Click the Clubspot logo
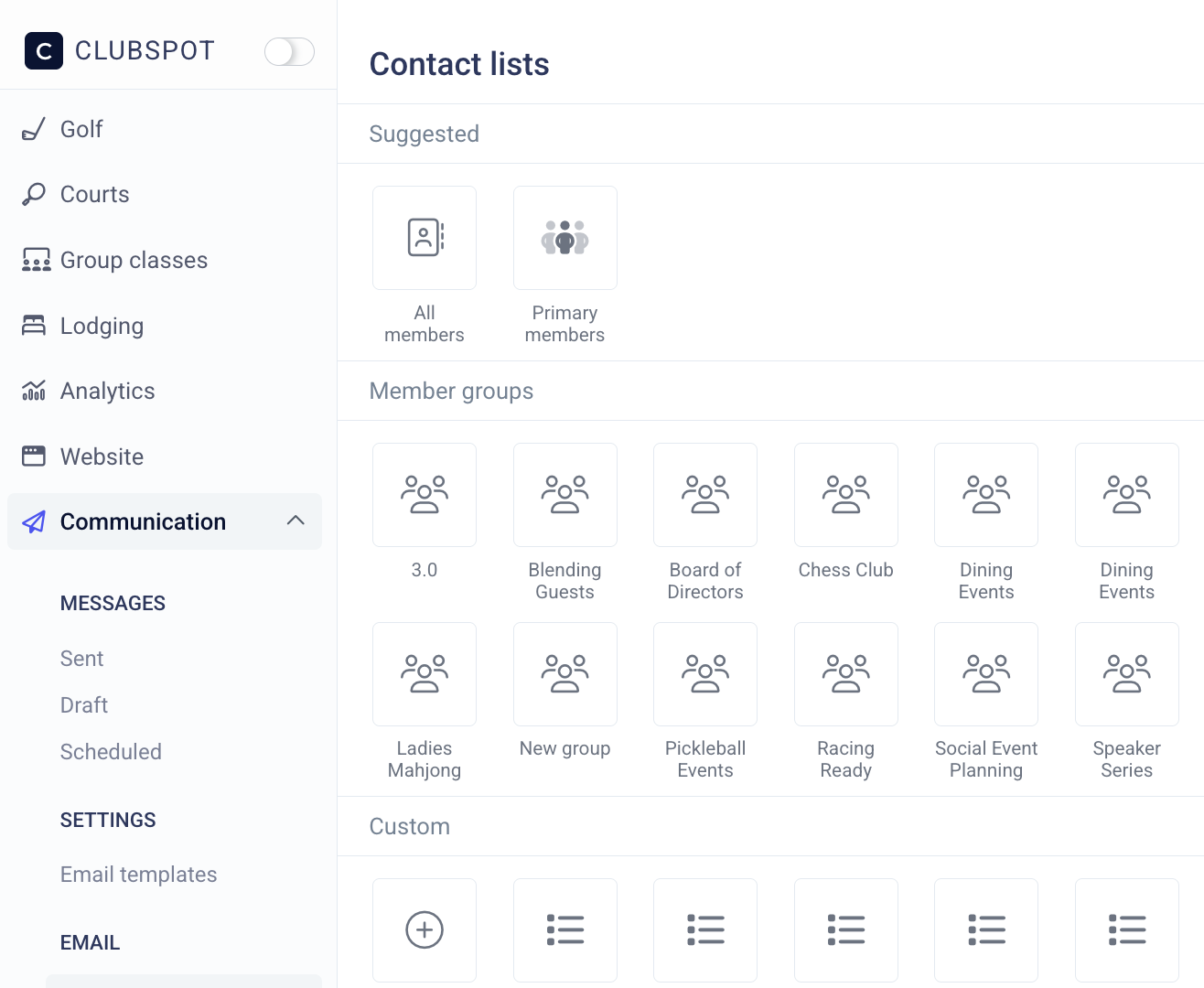Viewport: 1204px width, 988px height. (44, 51)
